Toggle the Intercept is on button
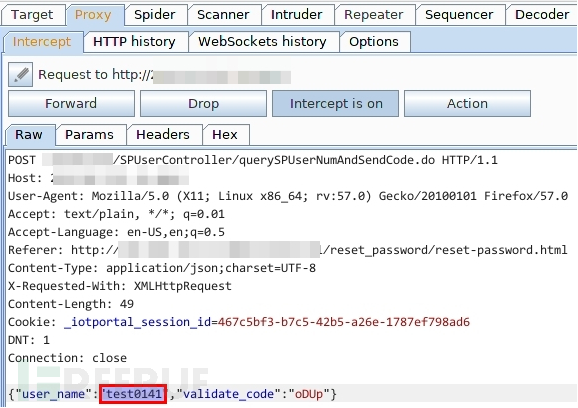 click(x=335, y=104)
